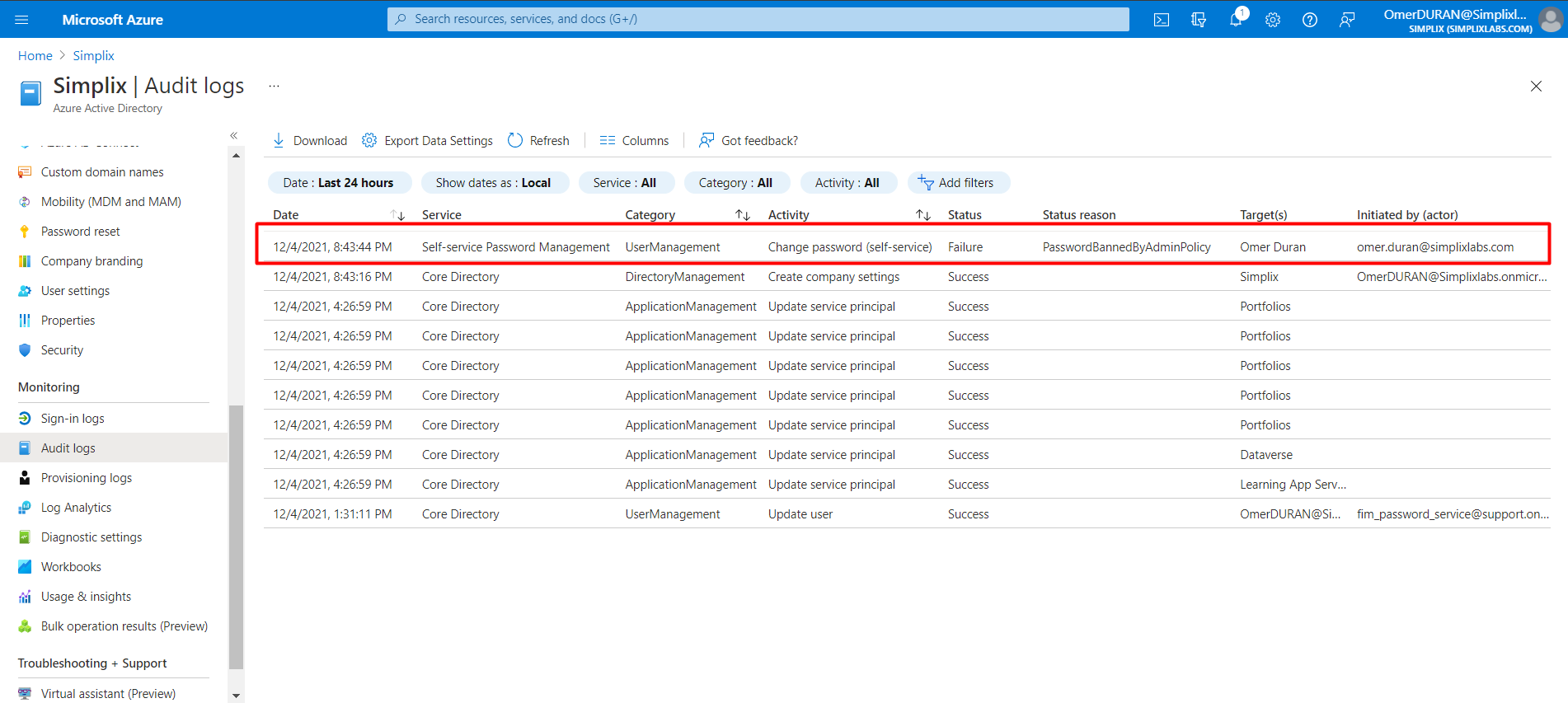The width and height of the screenshot is (1568, 703).
Task: Click the Got feedback person icon
Action: click(707, 140)
